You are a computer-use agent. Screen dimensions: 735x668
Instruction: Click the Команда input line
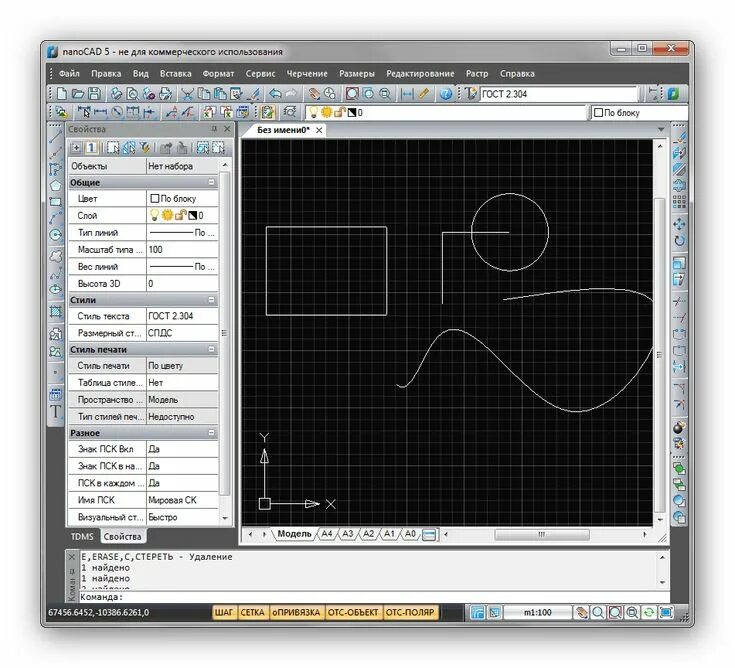(374, 597)
